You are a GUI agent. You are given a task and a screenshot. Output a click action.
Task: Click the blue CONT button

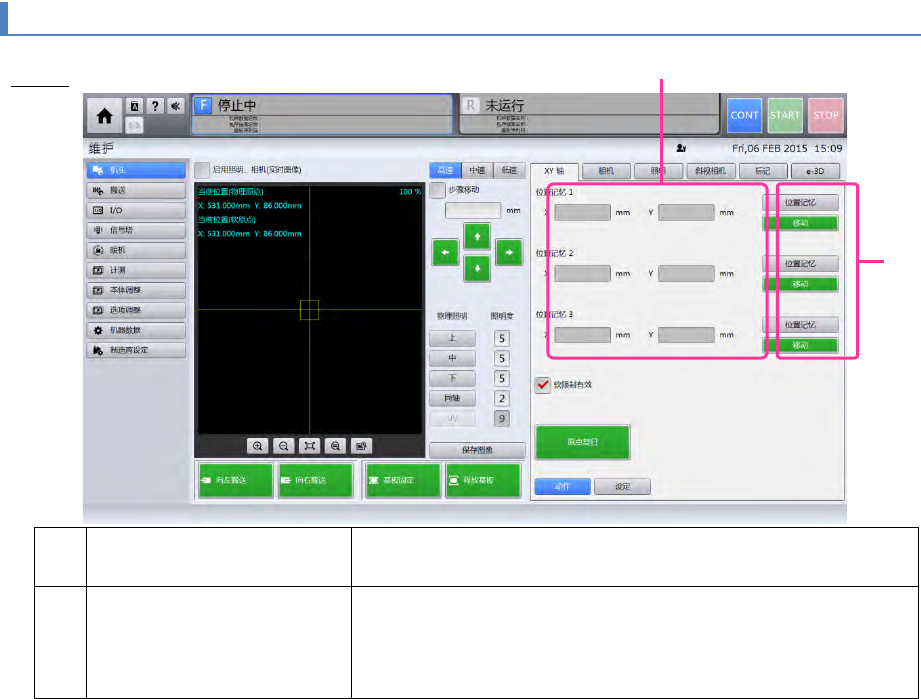coord(744,115)
